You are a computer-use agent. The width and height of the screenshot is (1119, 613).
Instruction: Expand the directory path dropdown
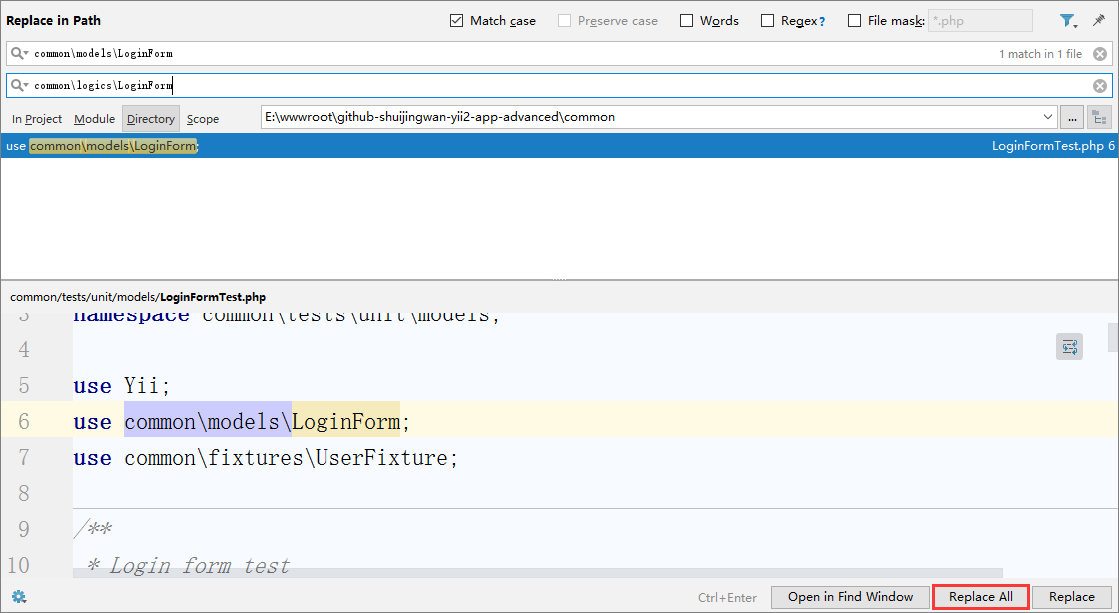[1048, 118]
